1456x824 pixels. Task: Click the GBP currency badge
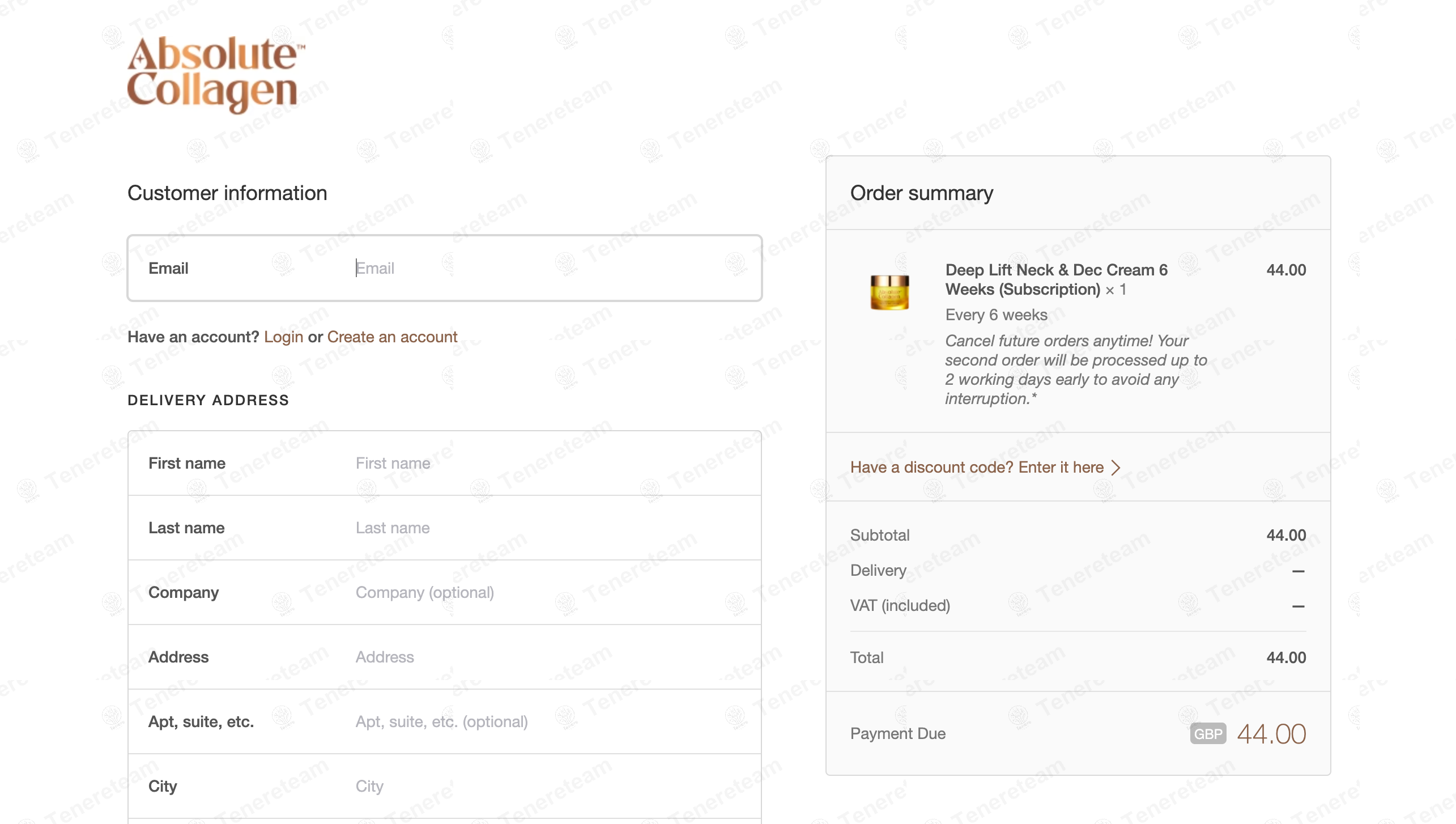tap(1208, 734)
